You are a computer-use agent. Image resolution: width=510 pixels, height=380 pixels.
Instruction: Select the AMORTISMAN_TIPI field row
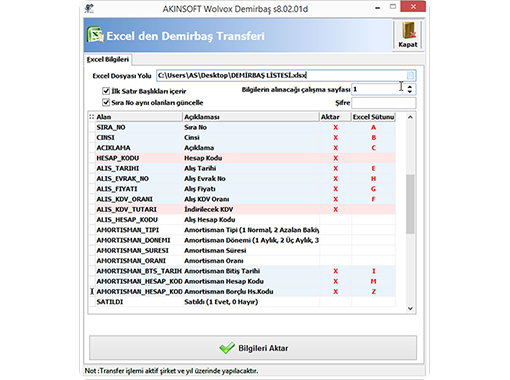pos(242,230)
